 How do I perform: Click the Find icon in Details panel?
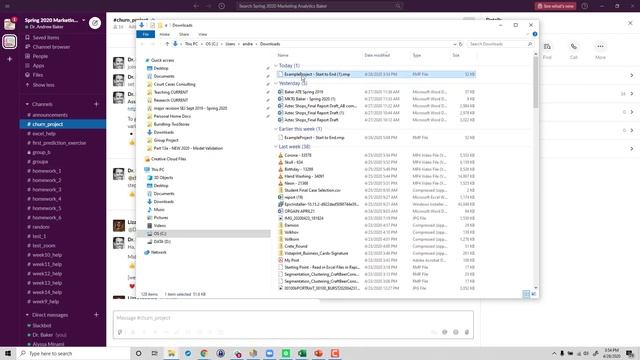547,47
